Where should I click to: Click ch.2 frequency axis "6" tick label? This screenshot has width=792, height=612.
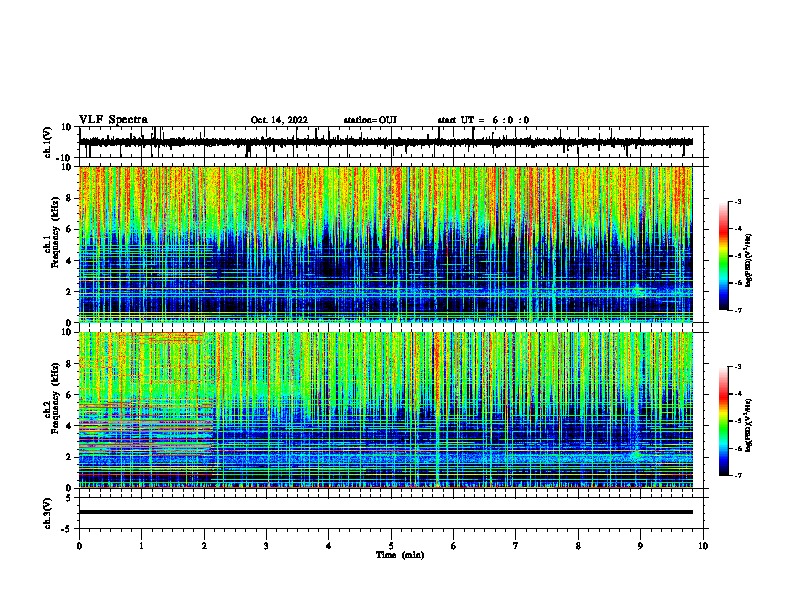69,395
